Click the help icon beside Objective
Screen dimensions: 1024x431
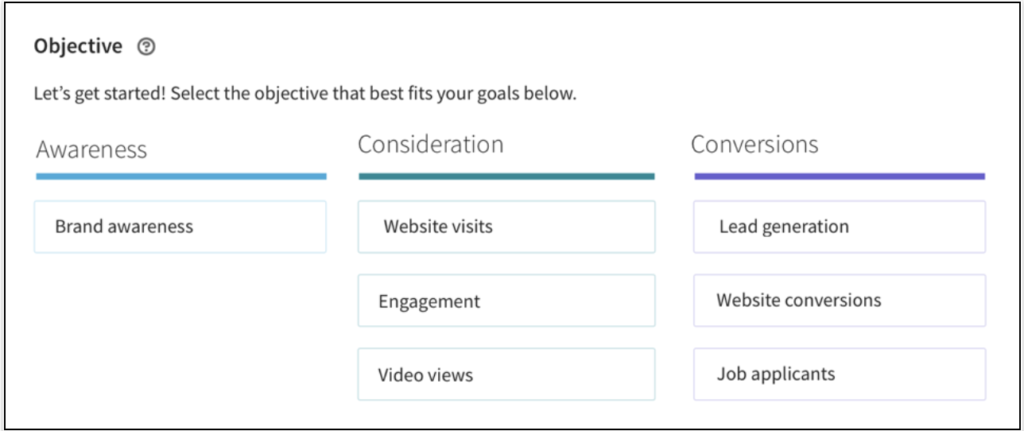[147, 46]
